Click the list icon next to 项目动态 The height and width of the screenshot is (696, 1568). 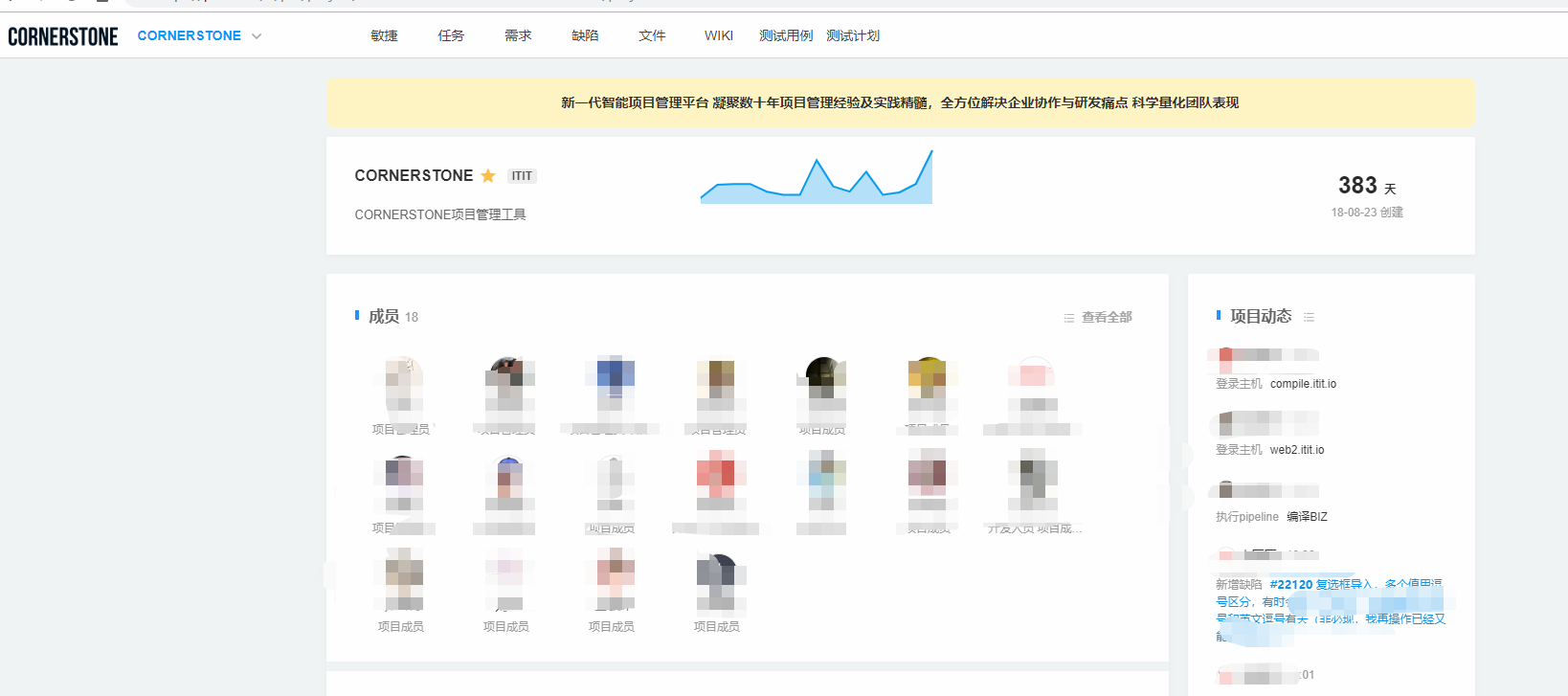pyautogui.click(x=1309, y=317)
